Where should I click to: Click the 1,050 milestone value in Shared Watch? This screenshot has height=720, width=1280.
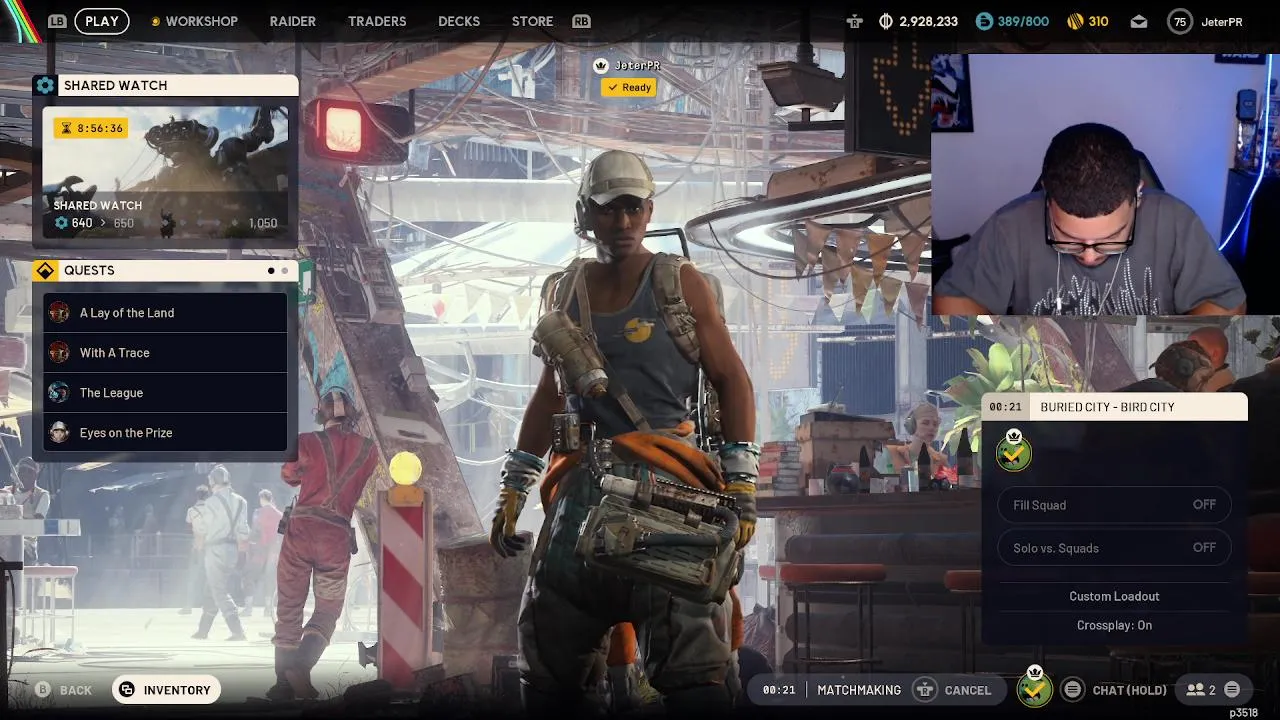[262, 223]
